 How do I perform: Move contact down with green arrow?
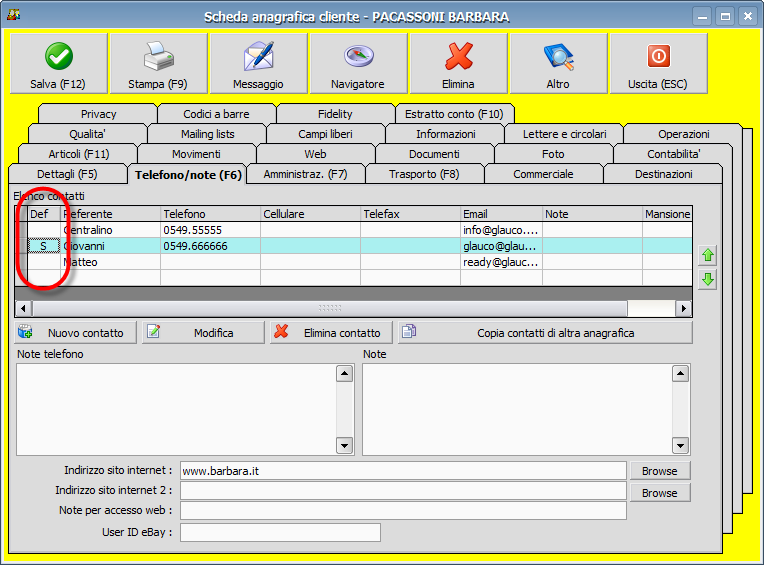708,279
